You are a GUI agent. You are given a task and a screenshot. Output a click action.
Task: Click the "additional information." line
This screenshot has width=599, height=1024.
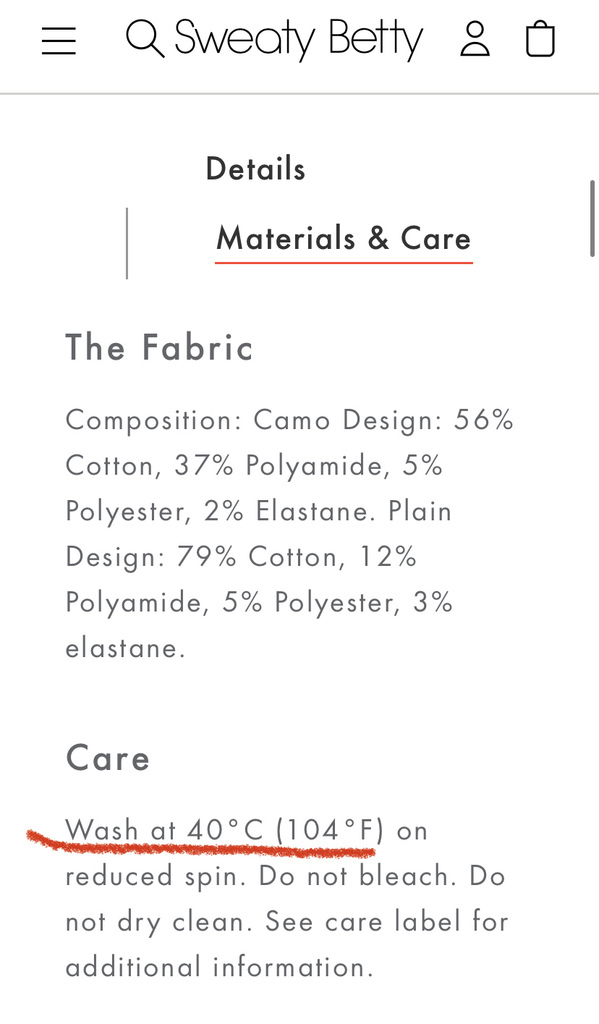[x=219, y=967]
